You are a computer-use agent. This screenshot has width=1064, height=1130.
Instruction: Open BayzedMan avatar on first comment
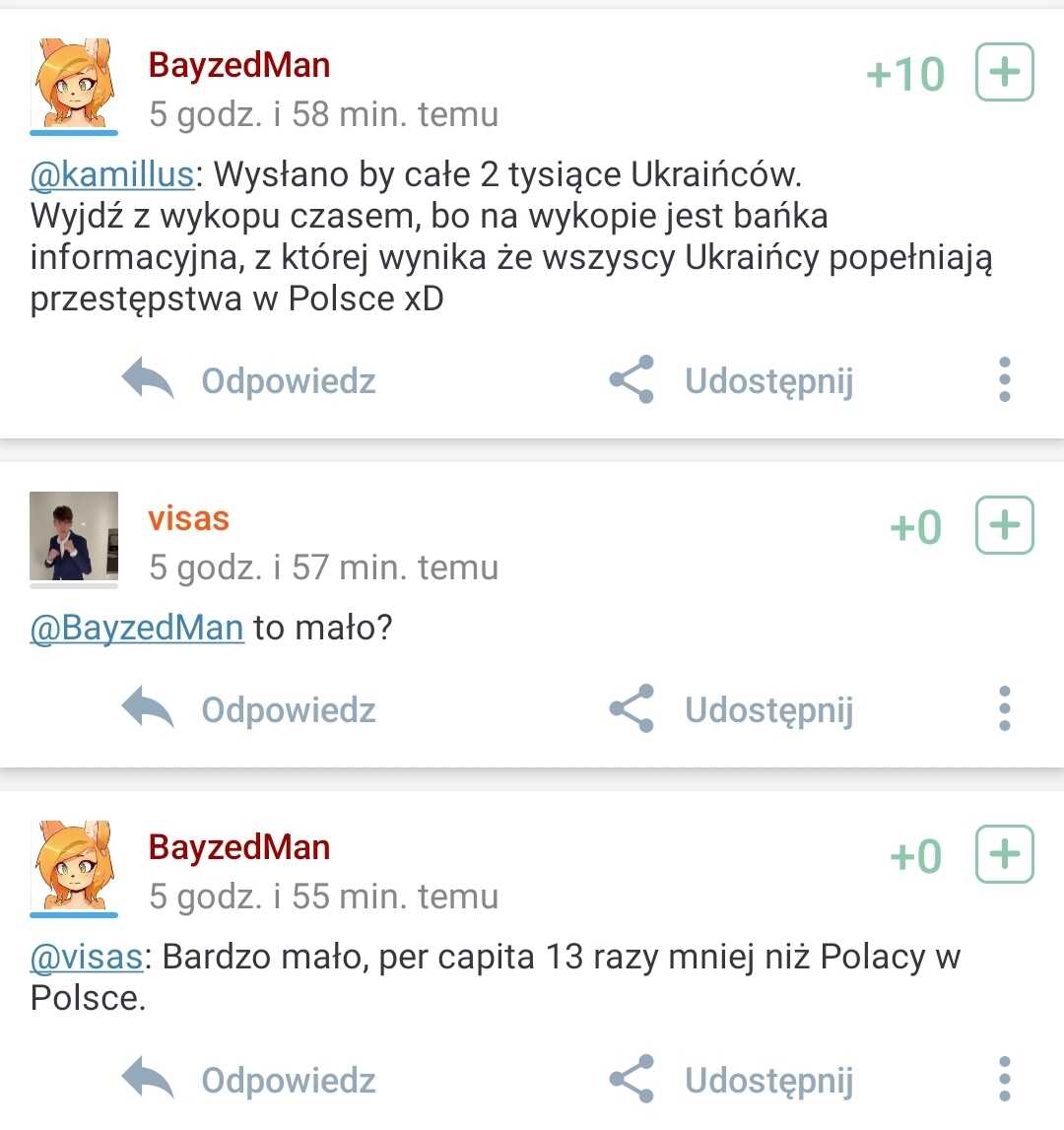coord(74,83)
